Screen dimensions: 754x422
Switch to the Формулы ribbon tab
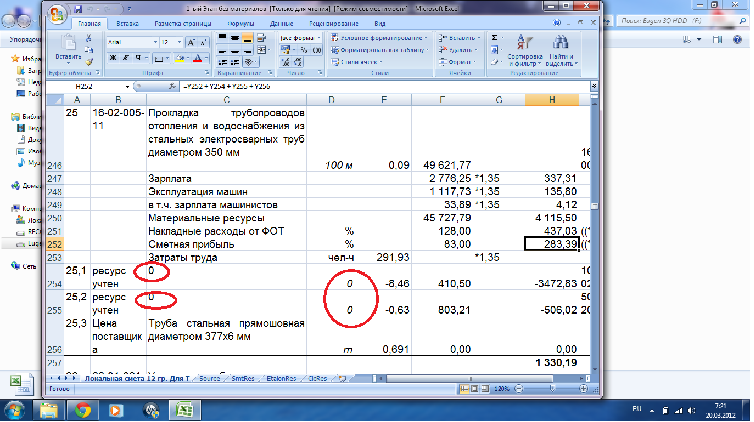click(240, 23)
